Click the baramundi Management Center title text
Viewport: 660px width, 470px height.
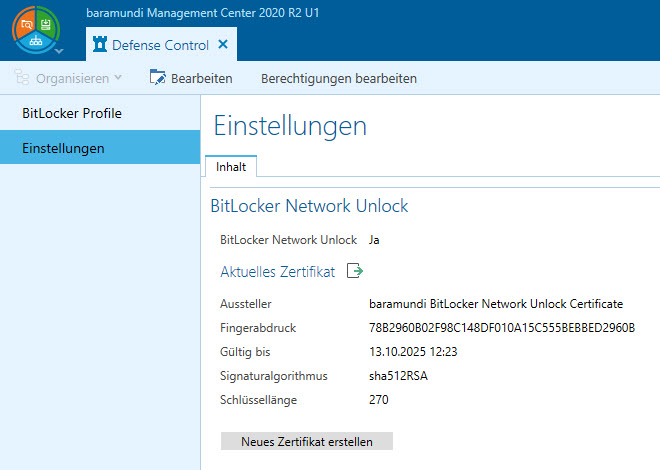click(203, 13)
